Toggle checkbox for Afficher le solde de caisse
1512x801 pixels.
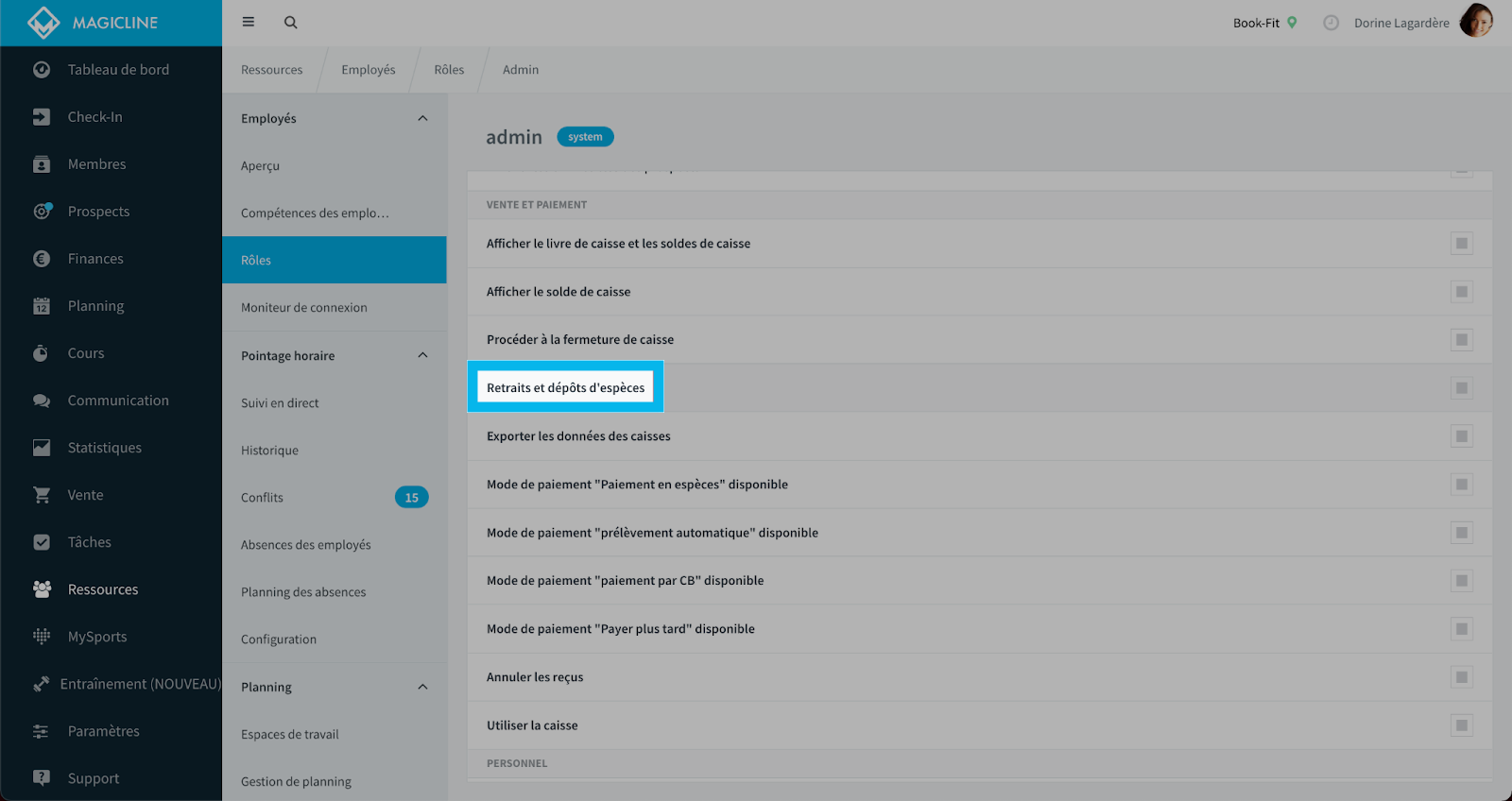1462,292
